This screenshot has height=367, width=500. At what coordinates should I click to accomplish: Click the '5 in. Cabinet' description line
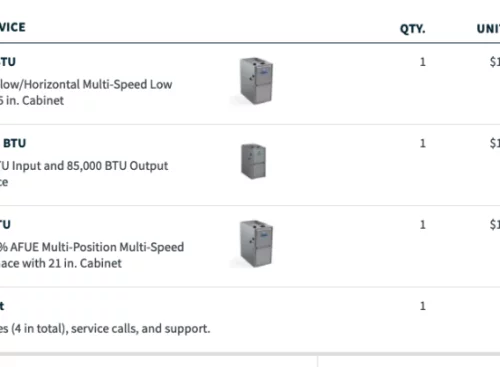[32, 100]
